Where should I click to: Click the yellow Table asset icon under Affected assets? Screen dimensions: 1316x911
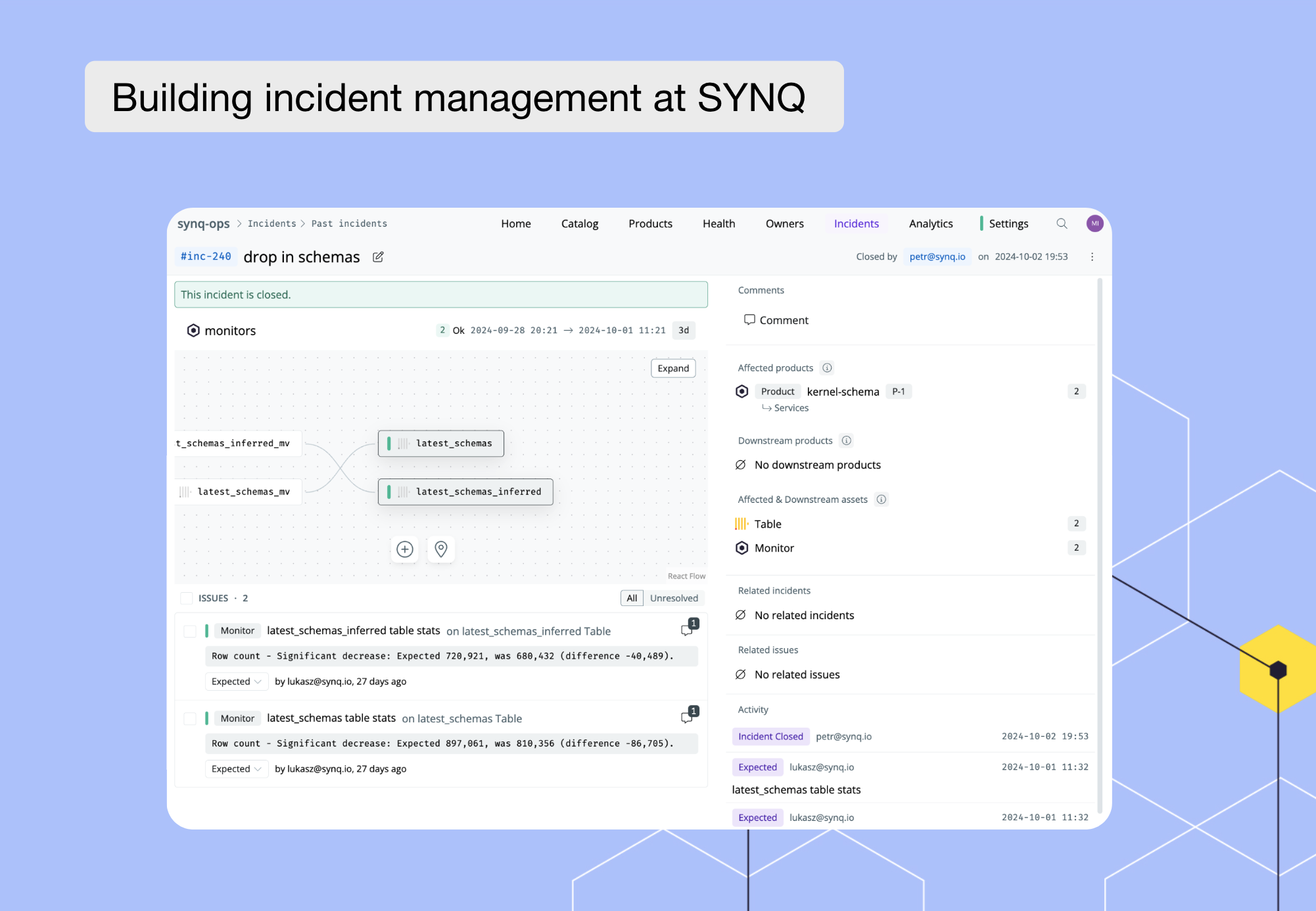point(741,524)
